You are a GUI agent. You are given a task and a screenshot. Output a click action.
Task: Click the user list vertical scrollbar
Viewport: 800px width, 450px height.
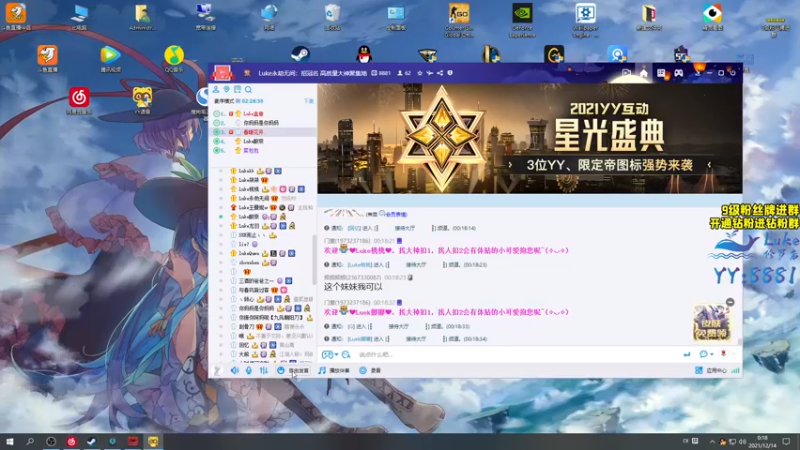pos(314,259)
